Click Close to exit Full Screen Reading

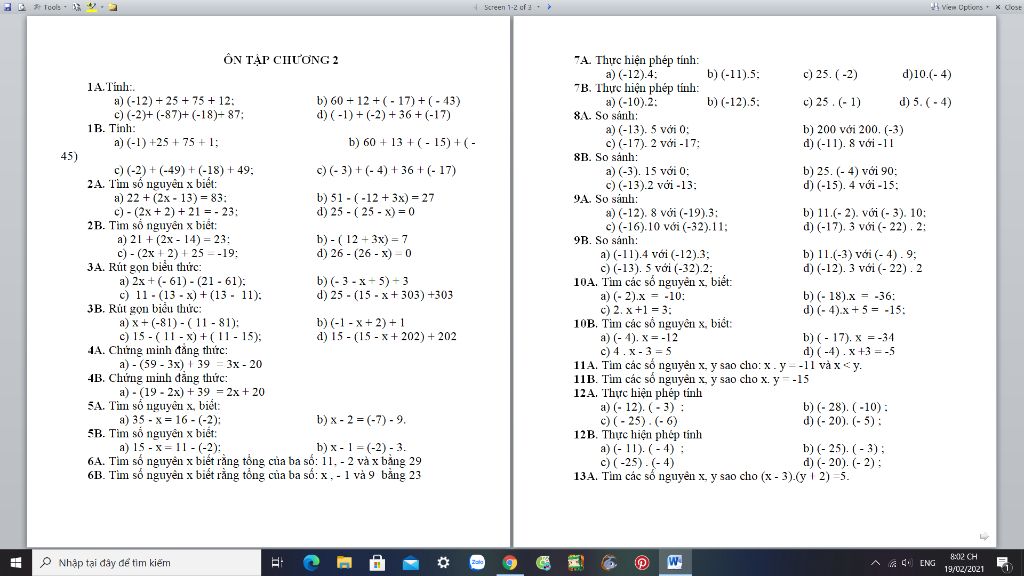coord(1008,7)
